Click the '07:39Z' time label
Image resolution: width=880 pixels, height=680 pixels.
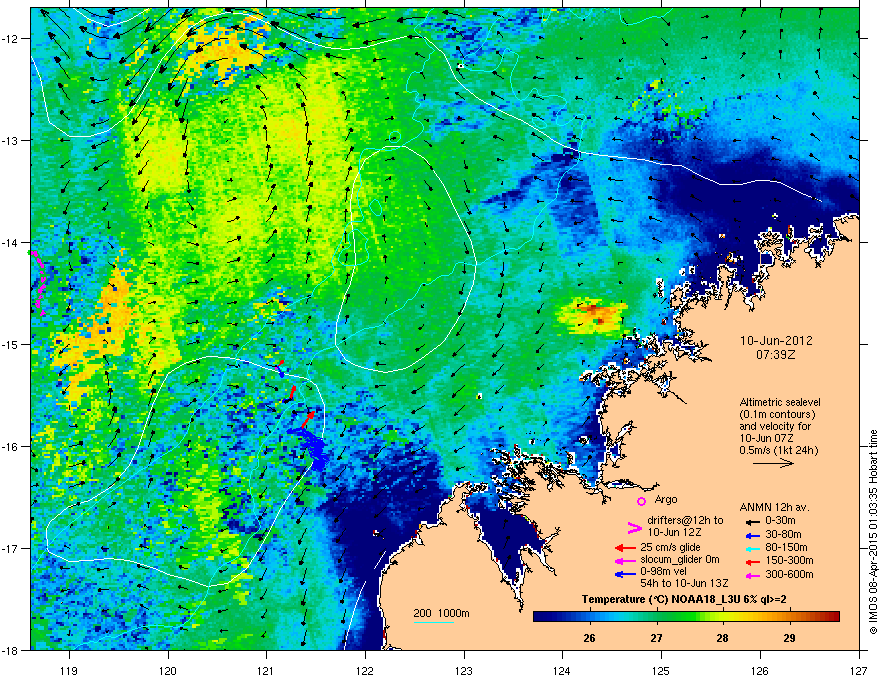coord(776,355)
